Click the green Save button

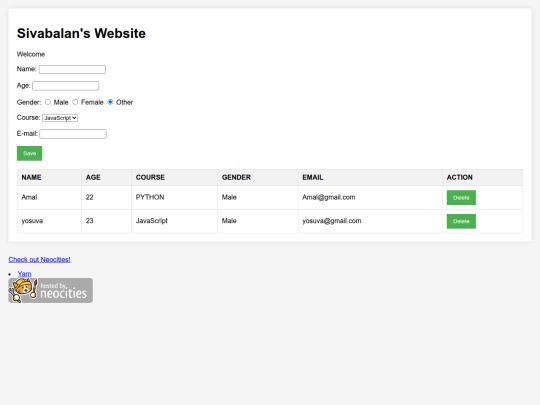[30, 153]
